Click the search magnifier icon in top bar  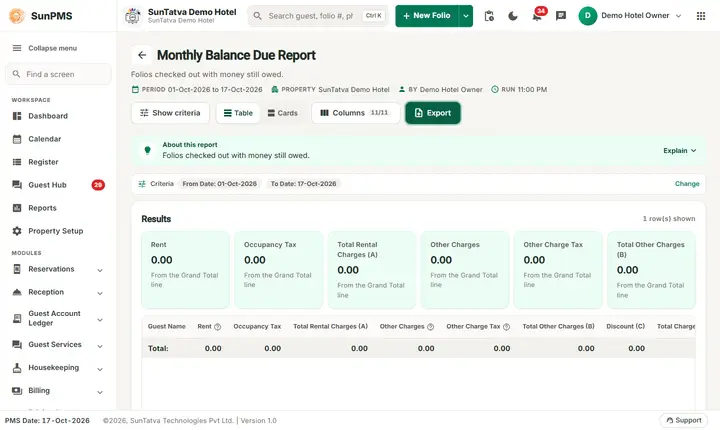coord(258,16)
